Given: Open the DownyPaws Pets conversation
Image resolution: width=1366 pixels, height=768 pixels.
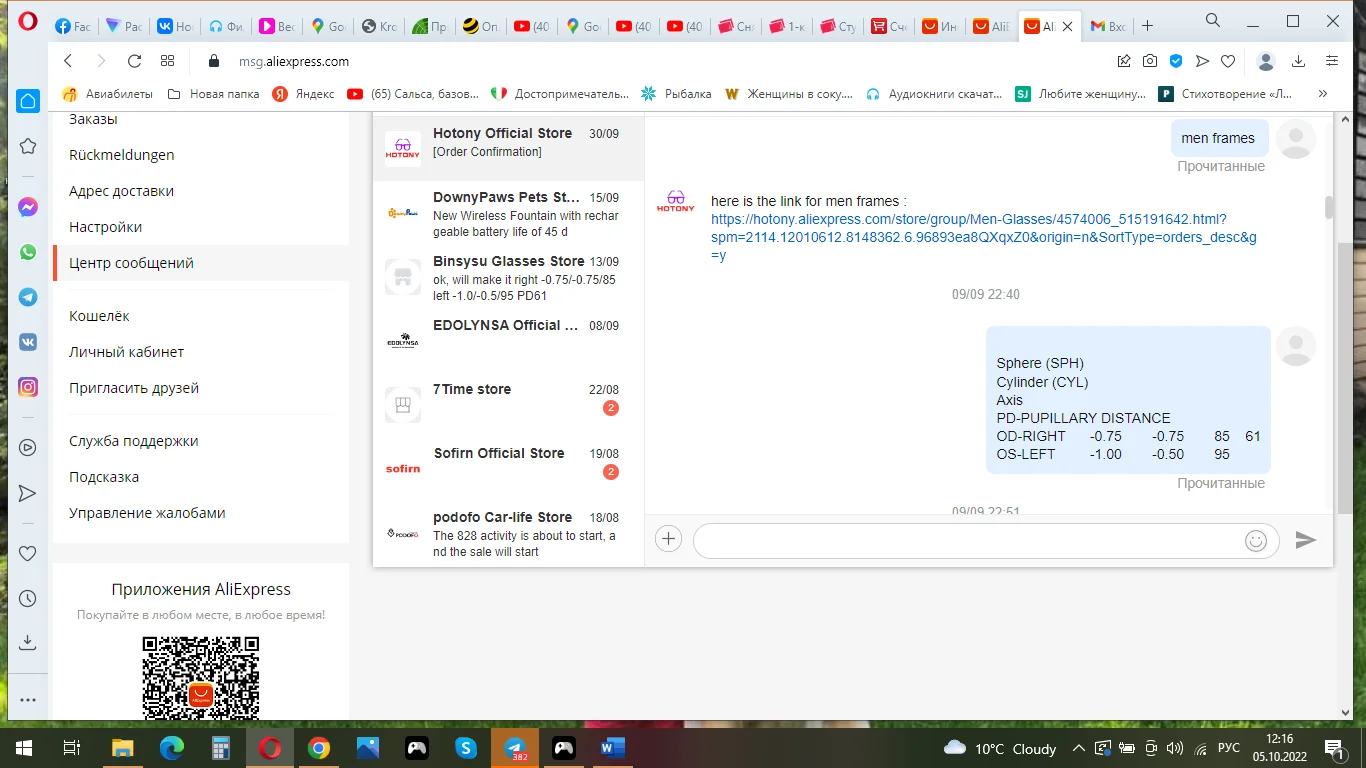Looking at the screenshot, I should click(508, 212).
